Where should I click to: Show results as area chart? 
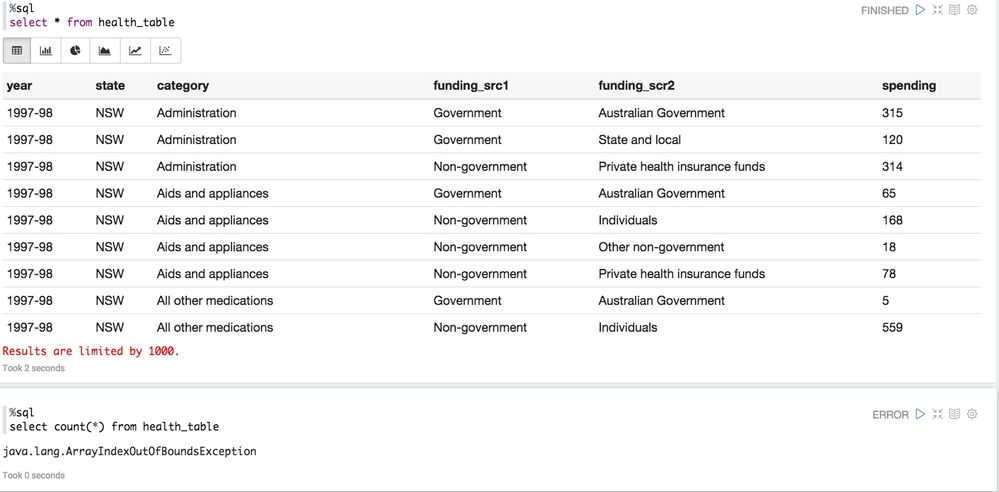coord(105,50)
